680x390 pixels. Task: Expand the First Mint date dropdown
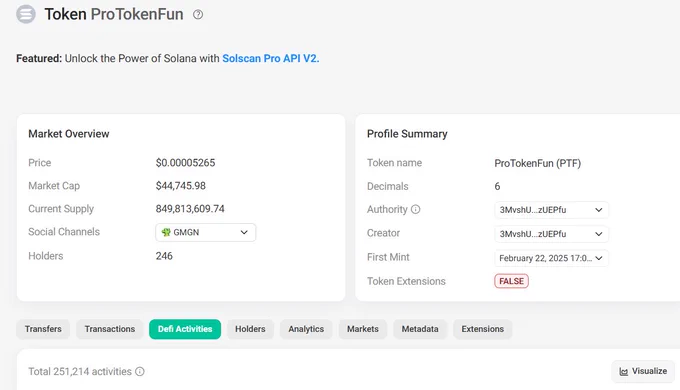point(551,258)
